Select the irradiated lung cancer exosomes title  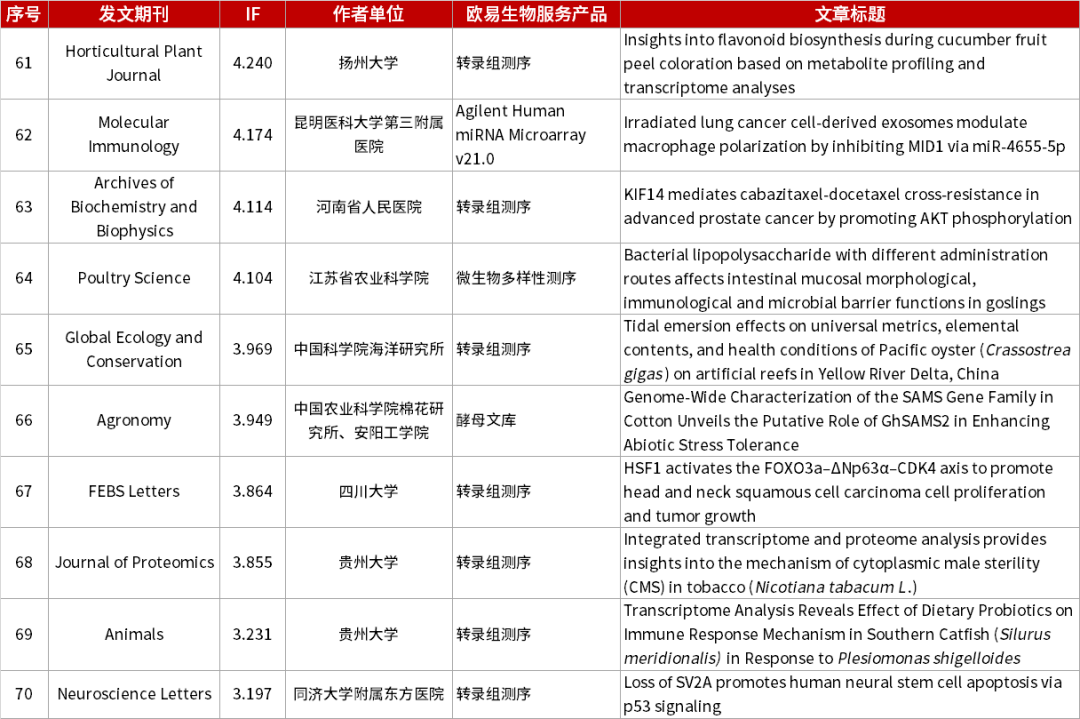pyautogui.click(x=849, y=135)
